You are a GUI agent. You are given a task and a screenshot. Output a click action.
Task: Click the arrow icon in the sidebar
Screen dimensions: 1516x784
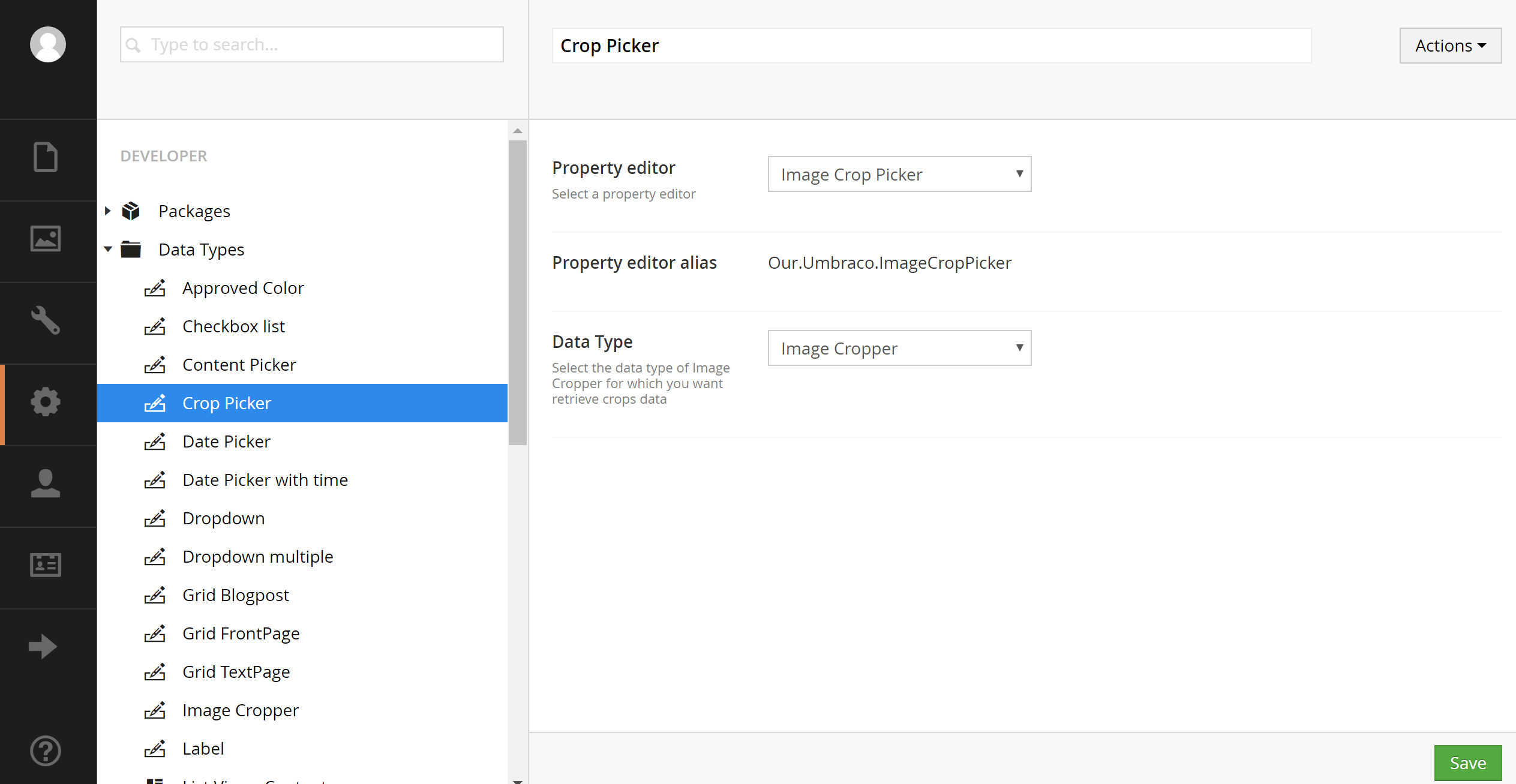click(x=43, y=647)
